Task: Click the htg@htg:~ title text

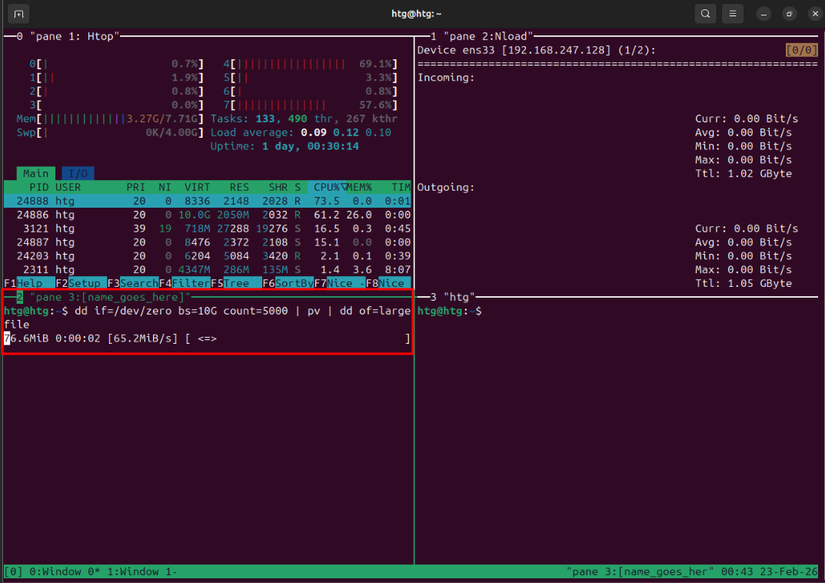Action: coord(412,14)
